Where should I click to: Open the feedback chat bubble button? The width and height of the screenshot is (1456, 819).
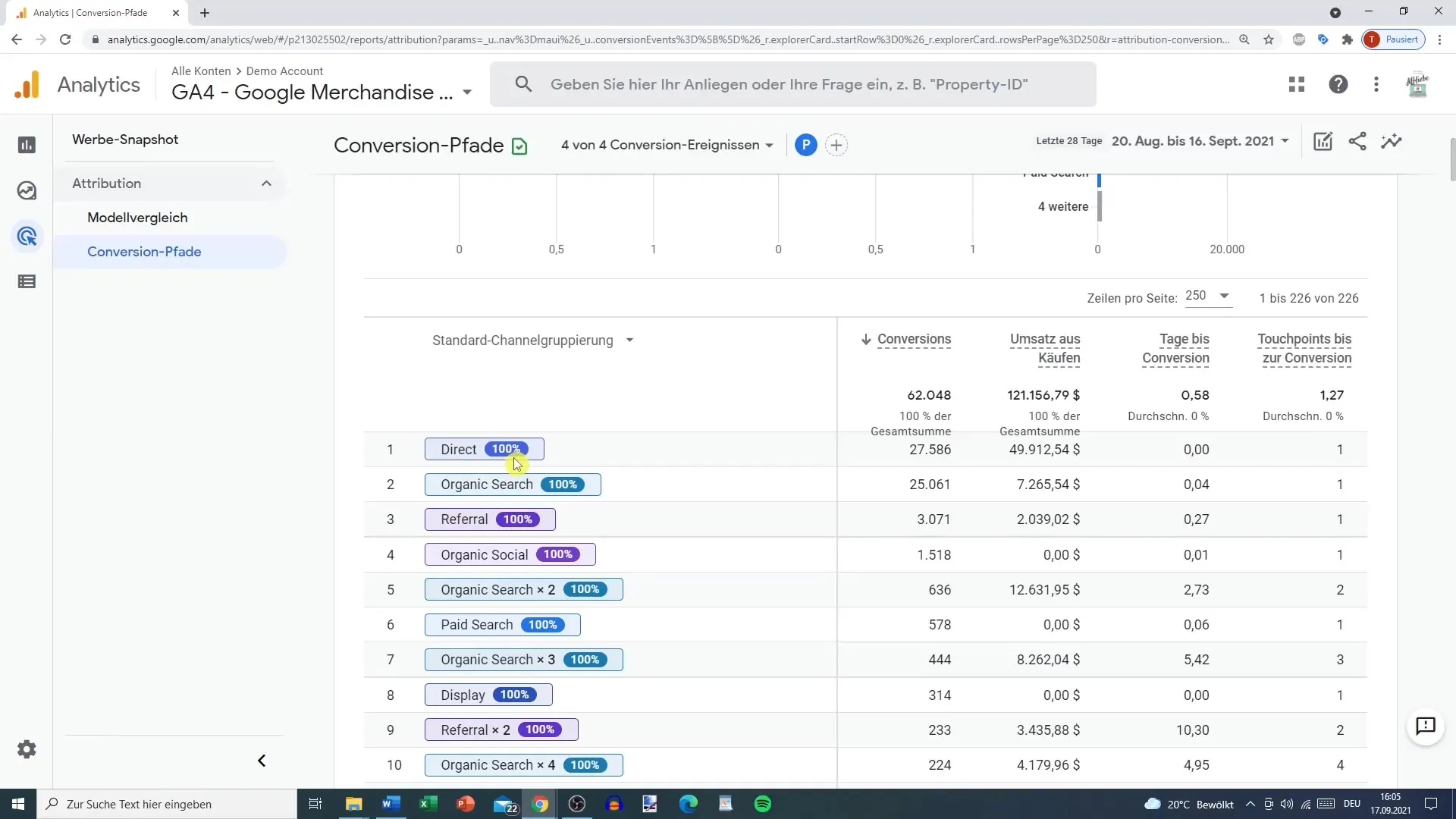[1426, 726]
